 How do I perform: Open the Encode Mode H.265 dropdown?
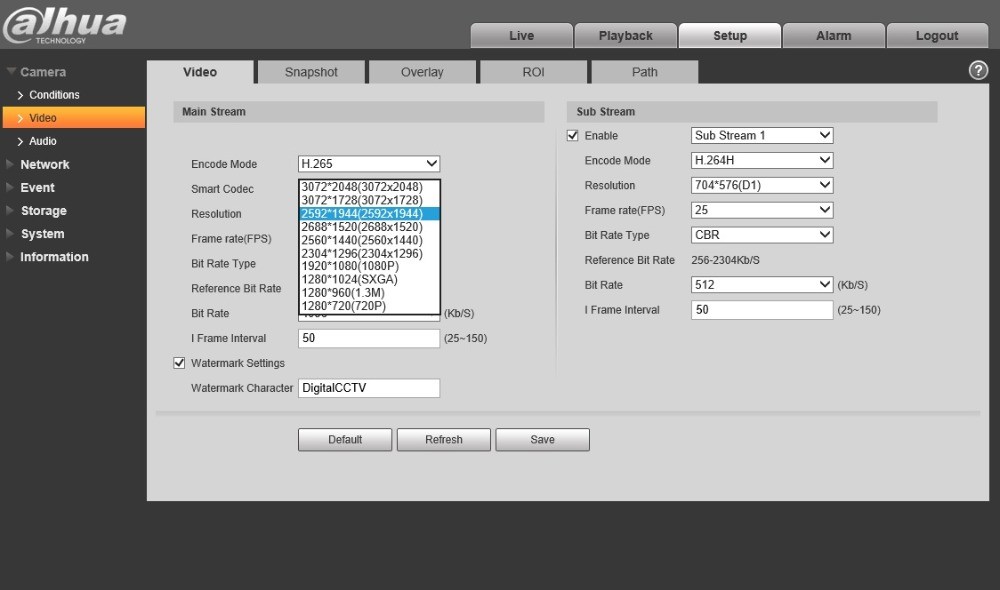pos(369,164)
